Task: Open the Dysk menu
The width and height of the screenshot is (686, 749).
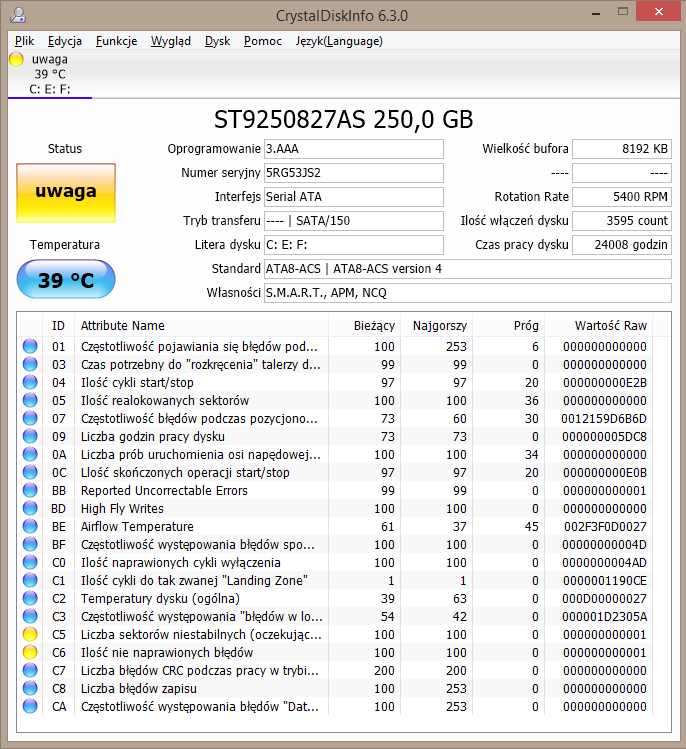Action: (217, 41)
